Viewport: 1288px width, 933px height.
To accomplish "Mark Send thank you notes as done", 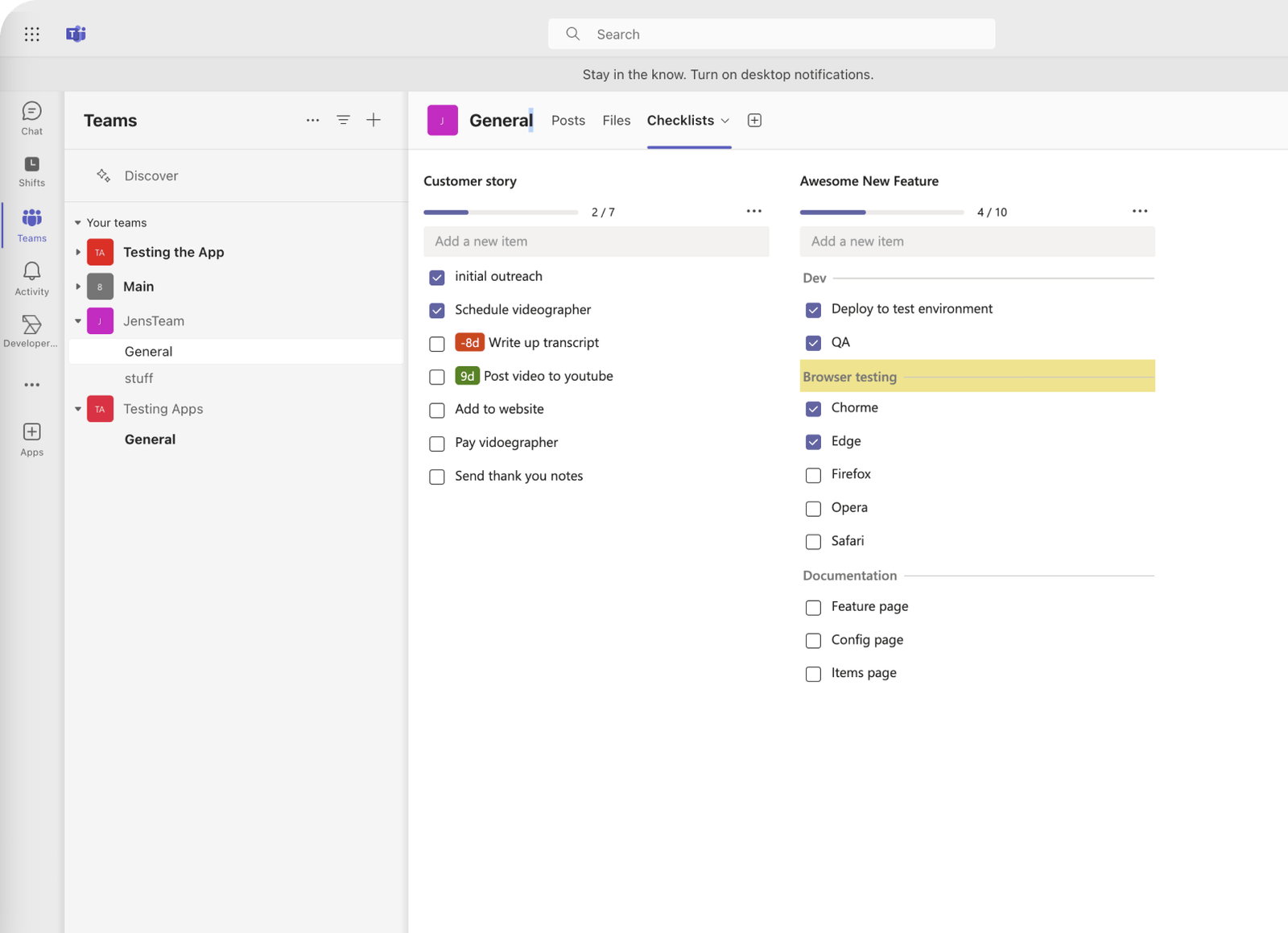I will point(436,477).
